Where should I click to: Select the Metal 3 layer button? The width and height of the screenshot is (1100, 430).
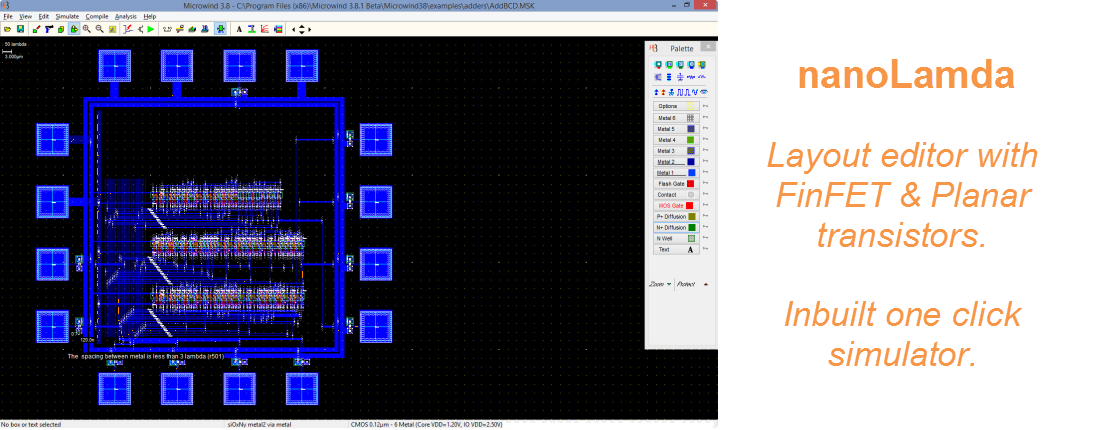coord(676,151)
